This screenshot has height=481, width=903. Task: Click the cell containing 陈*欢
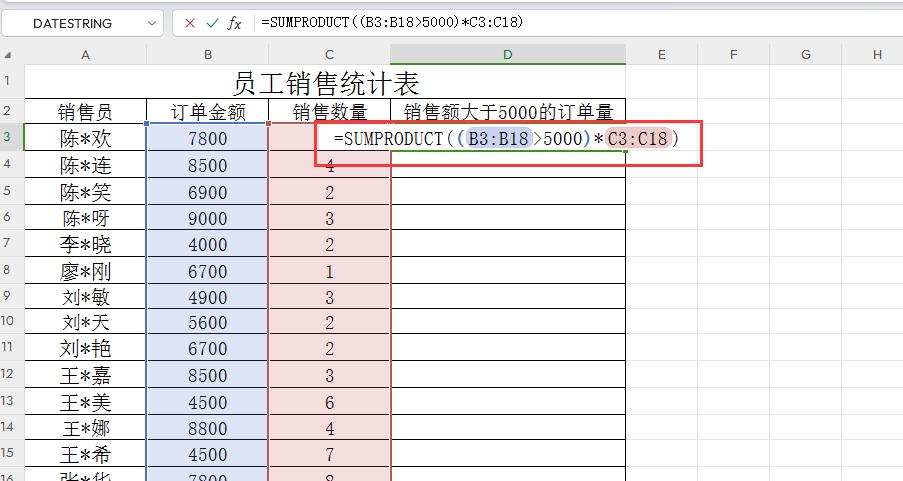pos(85,138)
